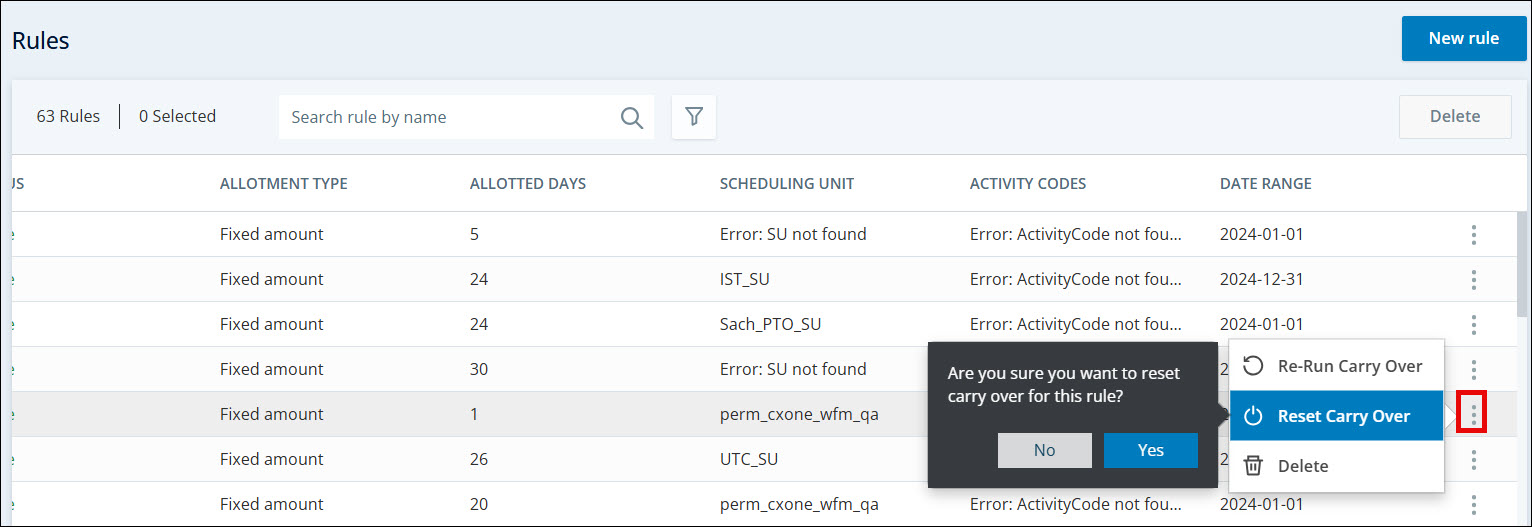This screenshot has height=527, width=1532.
Task: Open actions menu for IST_SU row
Action: click(x=1473, y=280)
